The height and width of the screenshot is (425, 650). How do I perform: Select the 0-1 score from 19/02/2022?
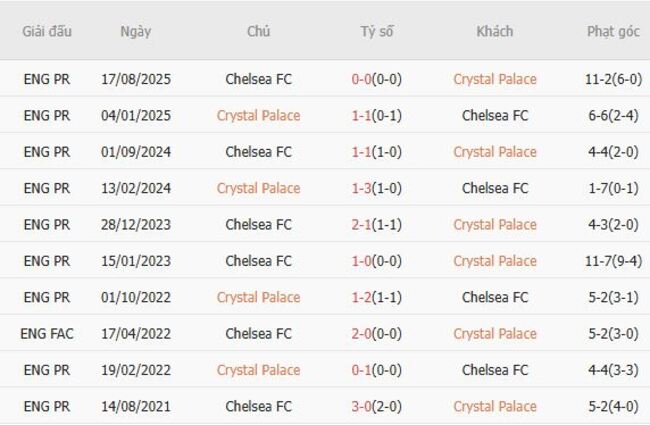[x=362, y=370]
